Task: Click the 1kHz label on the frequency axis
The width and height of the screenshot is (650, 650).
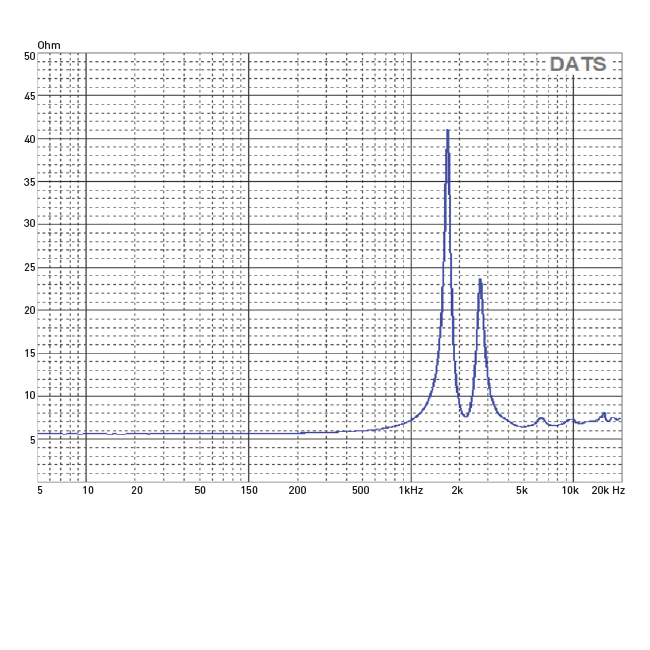Action: pos(410,490)
